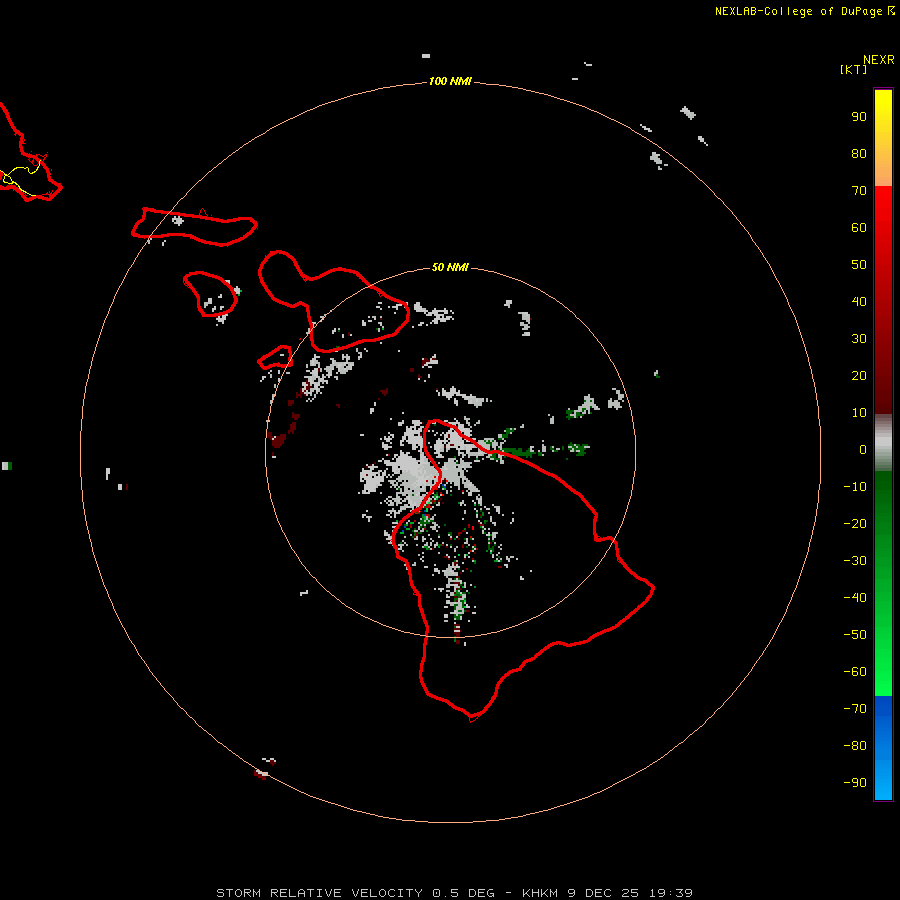Click the 20 value on the velocity scale

[x=859, y=376]
